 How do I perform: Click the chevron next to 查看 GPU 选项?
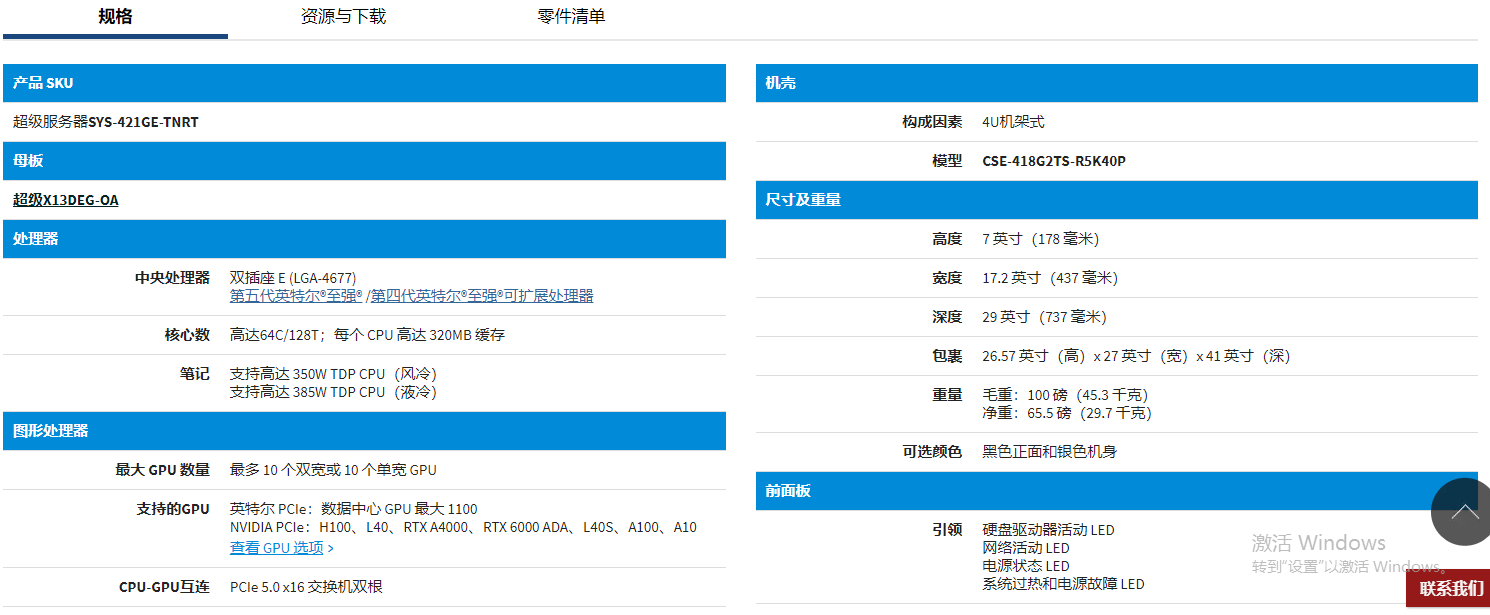coord(331,547)
